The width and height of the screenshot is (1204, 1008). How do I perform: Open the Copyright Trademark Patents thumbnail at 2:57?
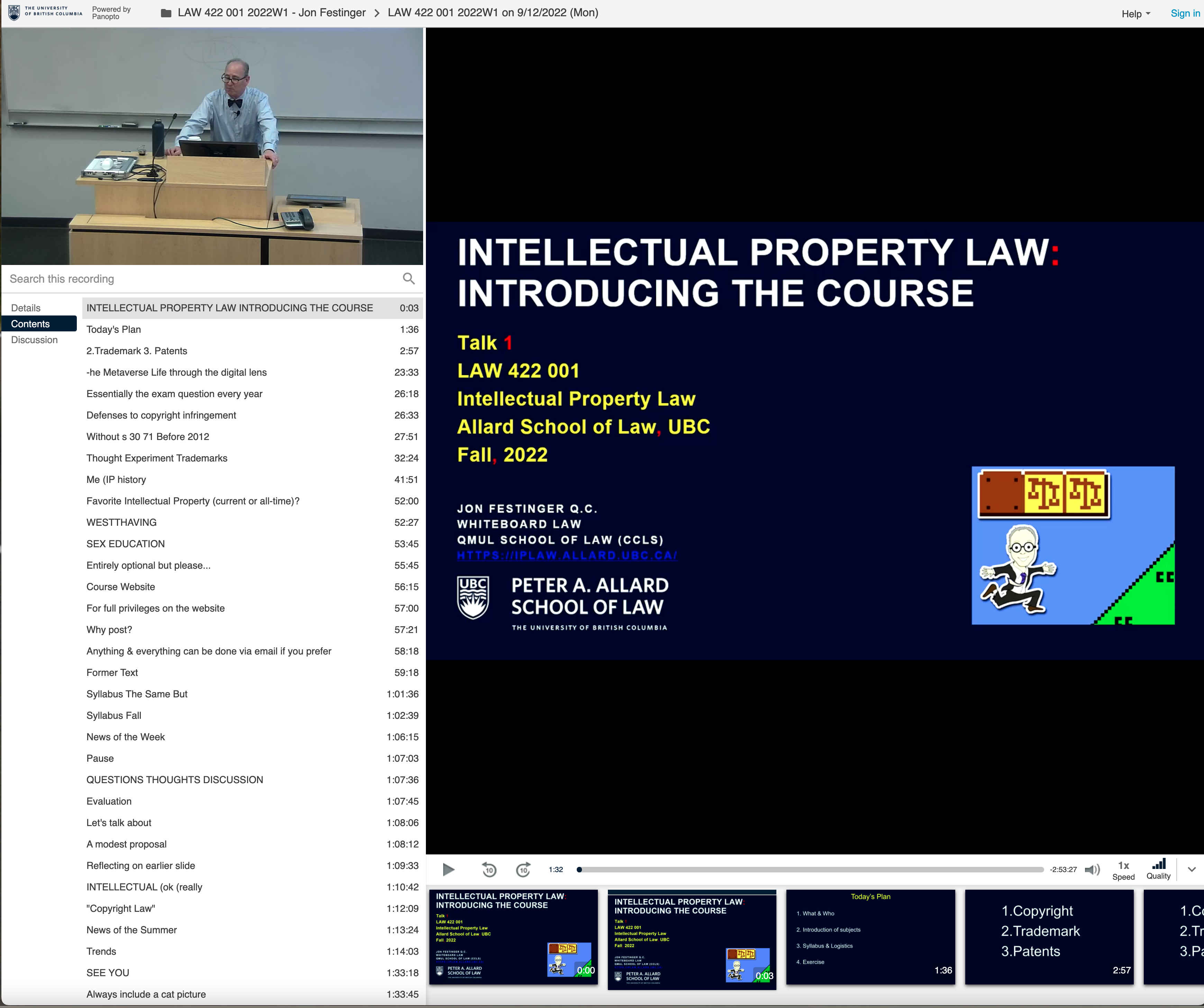point(1049,937)
